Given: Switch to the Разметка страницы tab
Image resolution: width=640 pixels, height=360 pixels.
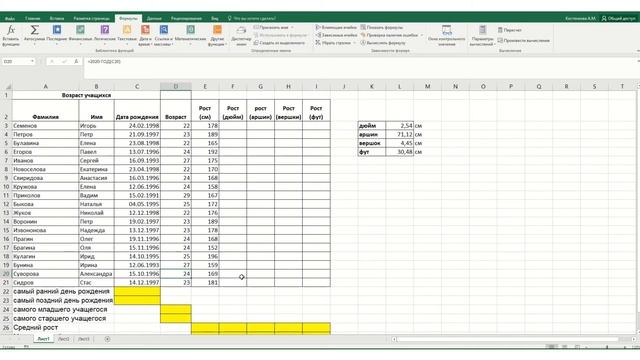Looking at the screenshot, I should (x=91, y=18).
